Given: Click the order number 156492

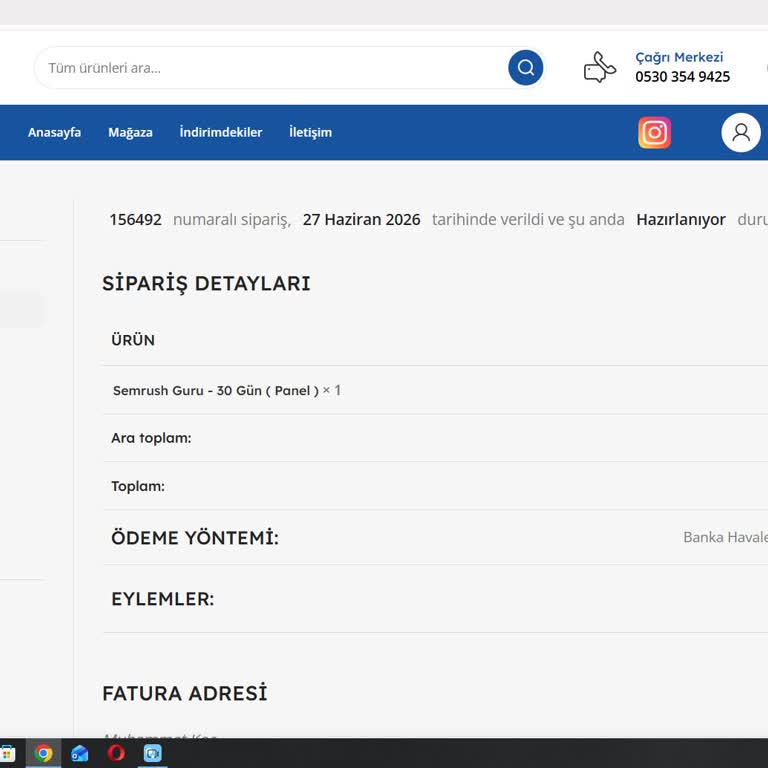Looking at the screenshot, I should (x=136, y=219).
